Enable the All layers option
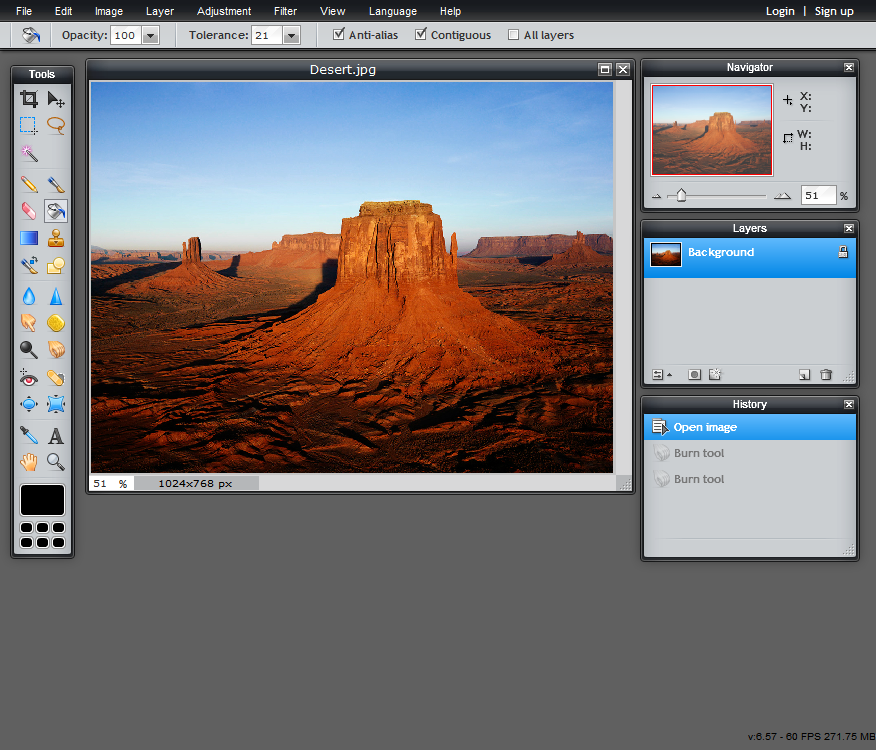Image resolution: width=876 pixels, height=750 pixels. point(511,34)
